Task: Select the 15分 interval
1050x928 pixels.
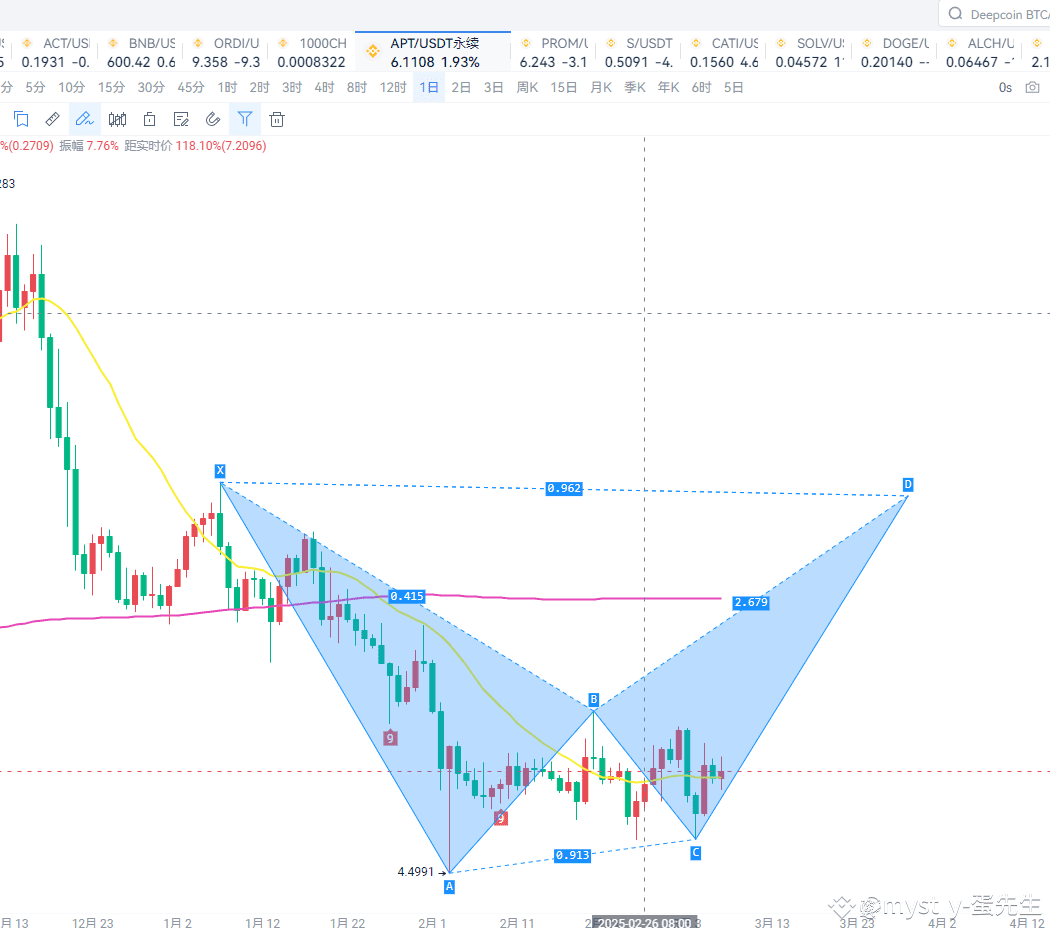Action: [x=111, y=87]
